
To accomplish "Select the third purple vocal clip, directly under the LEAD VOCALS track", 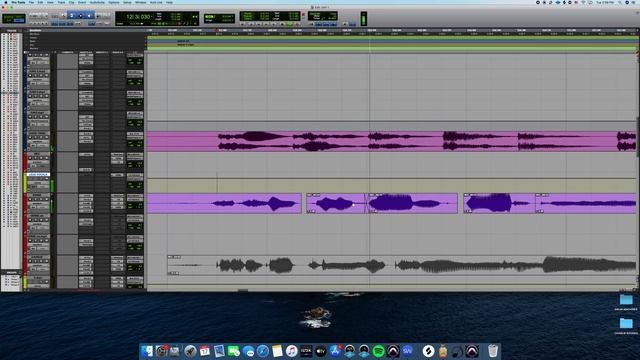I will [413, 203].
